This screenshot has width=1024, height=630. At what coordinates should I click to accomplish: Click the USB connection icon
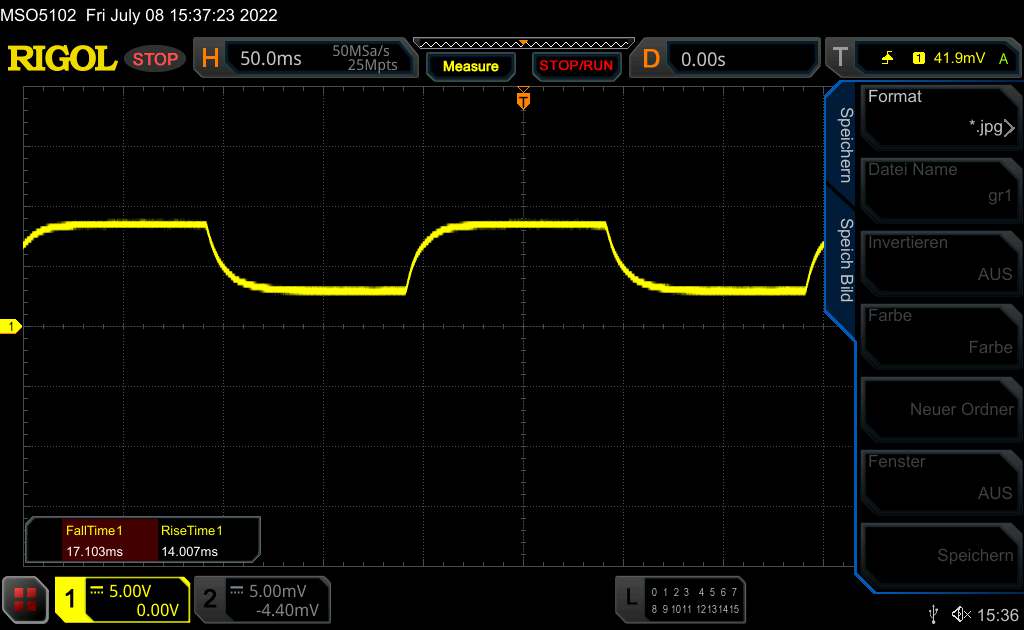tap(934, 613)
